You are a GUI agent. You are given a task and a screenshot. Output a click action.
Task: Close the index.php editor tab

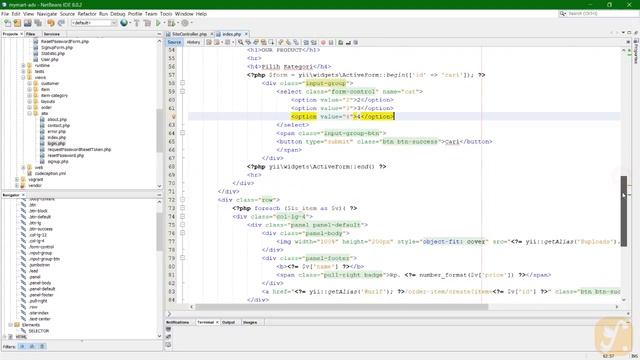point(246,34)
